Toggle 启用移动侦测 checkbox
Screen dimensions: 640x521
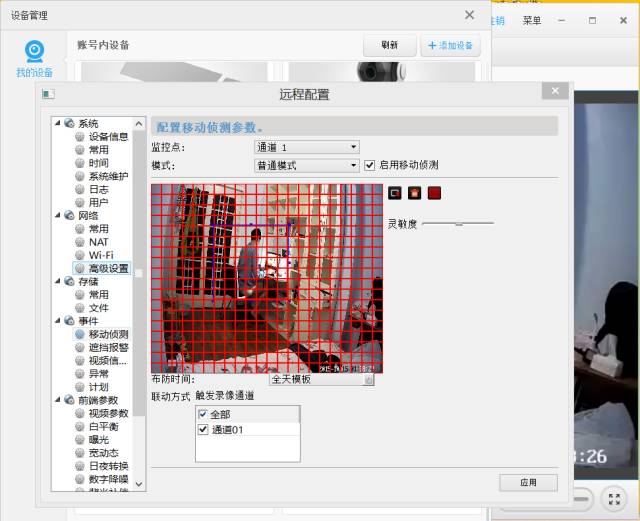370,165
